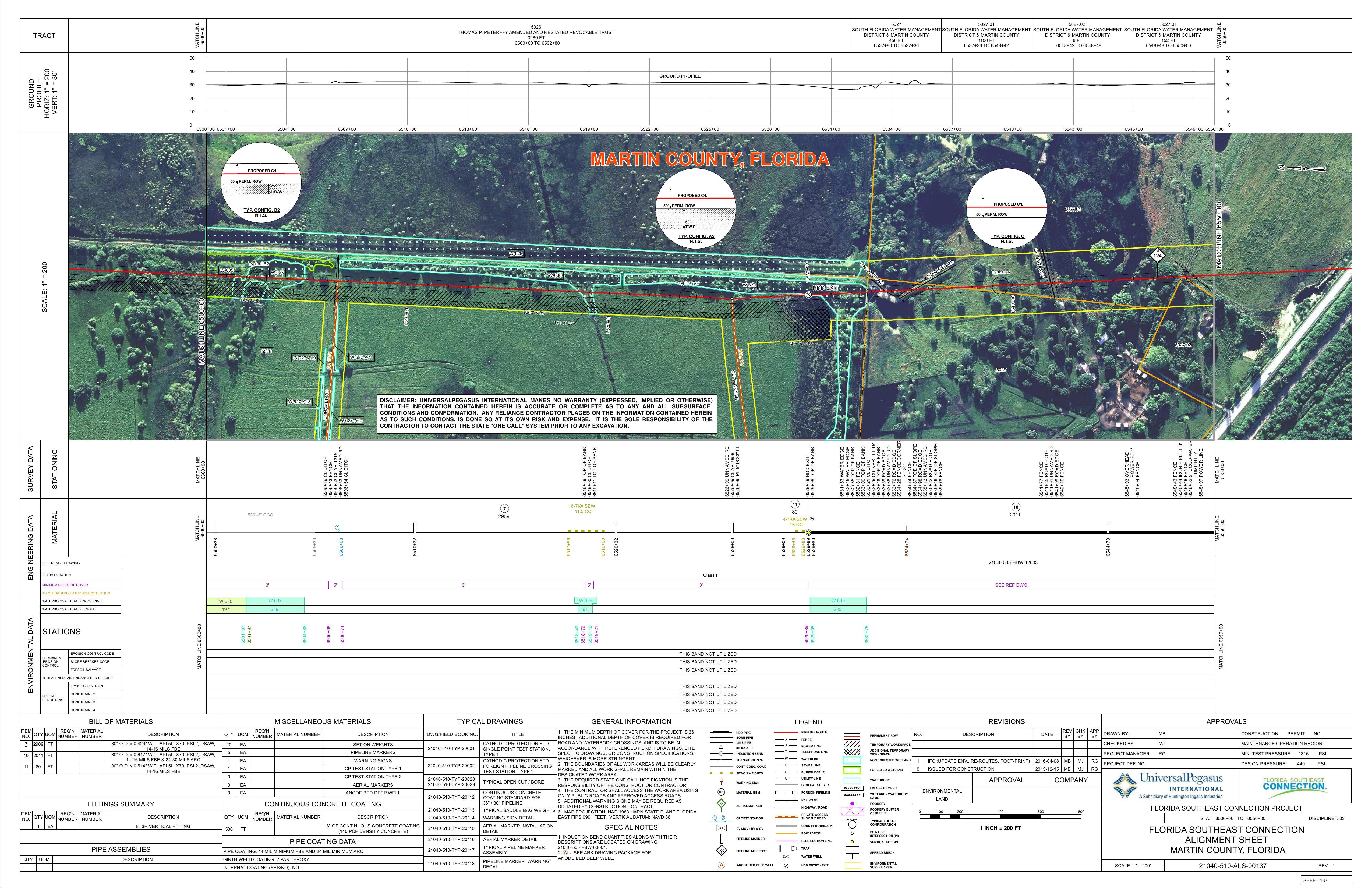The height and width of the screenshot is (888, 1372).
Task: Click the HDD EXIT marker on the map
Action: tap(808, 295)
